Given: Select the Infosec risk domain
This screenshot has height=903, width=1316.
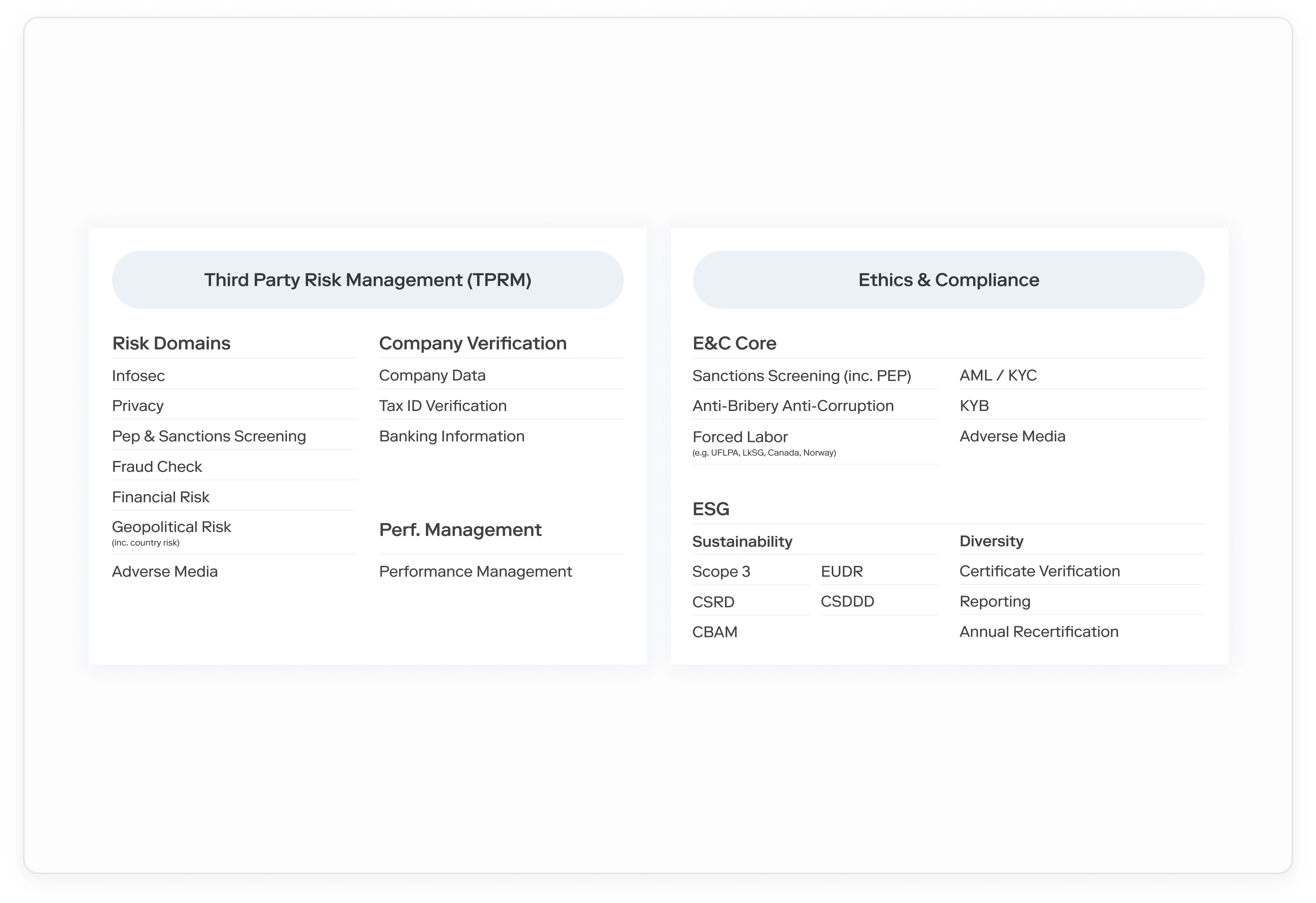Looking at the screenshot, I should (x=139, y=376).
